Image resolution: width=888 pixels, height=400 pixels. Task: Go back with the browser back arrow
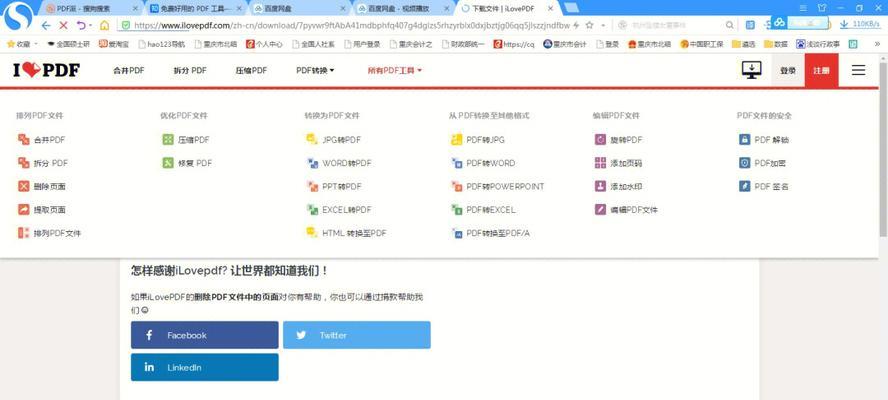pyautogui.click(x=46, y=25)
